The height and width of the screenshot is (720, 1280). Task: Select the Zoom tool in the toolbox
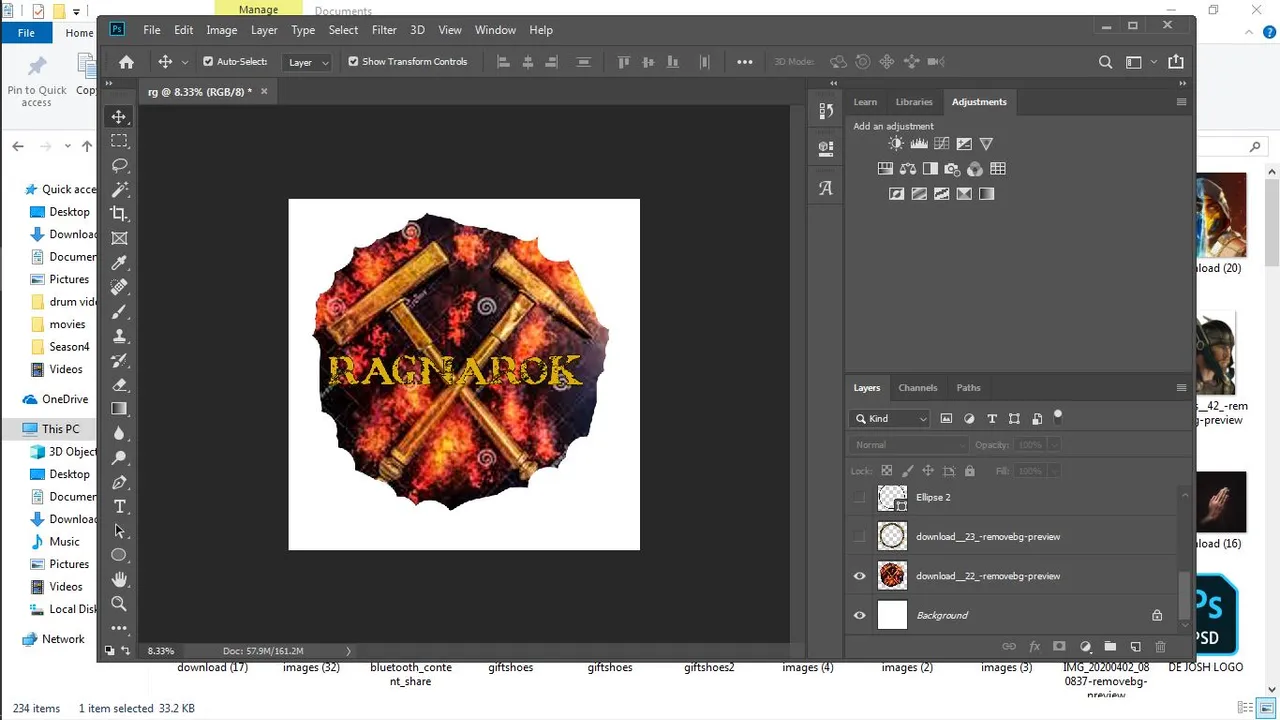pyautogui.click(x=119, y=603)
